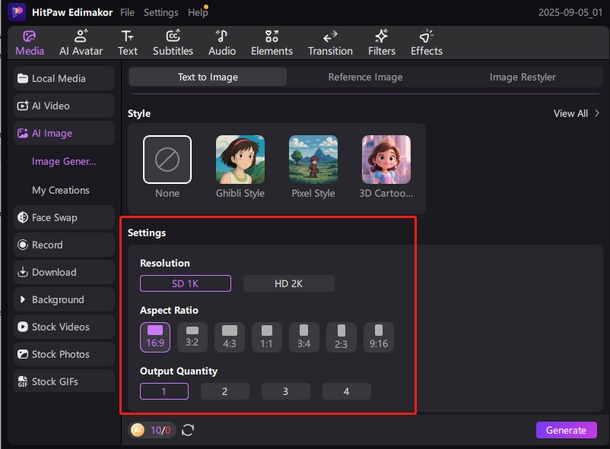Open the AI Avatar tool
The image size is (610, 449).
(x=81, y=43)
